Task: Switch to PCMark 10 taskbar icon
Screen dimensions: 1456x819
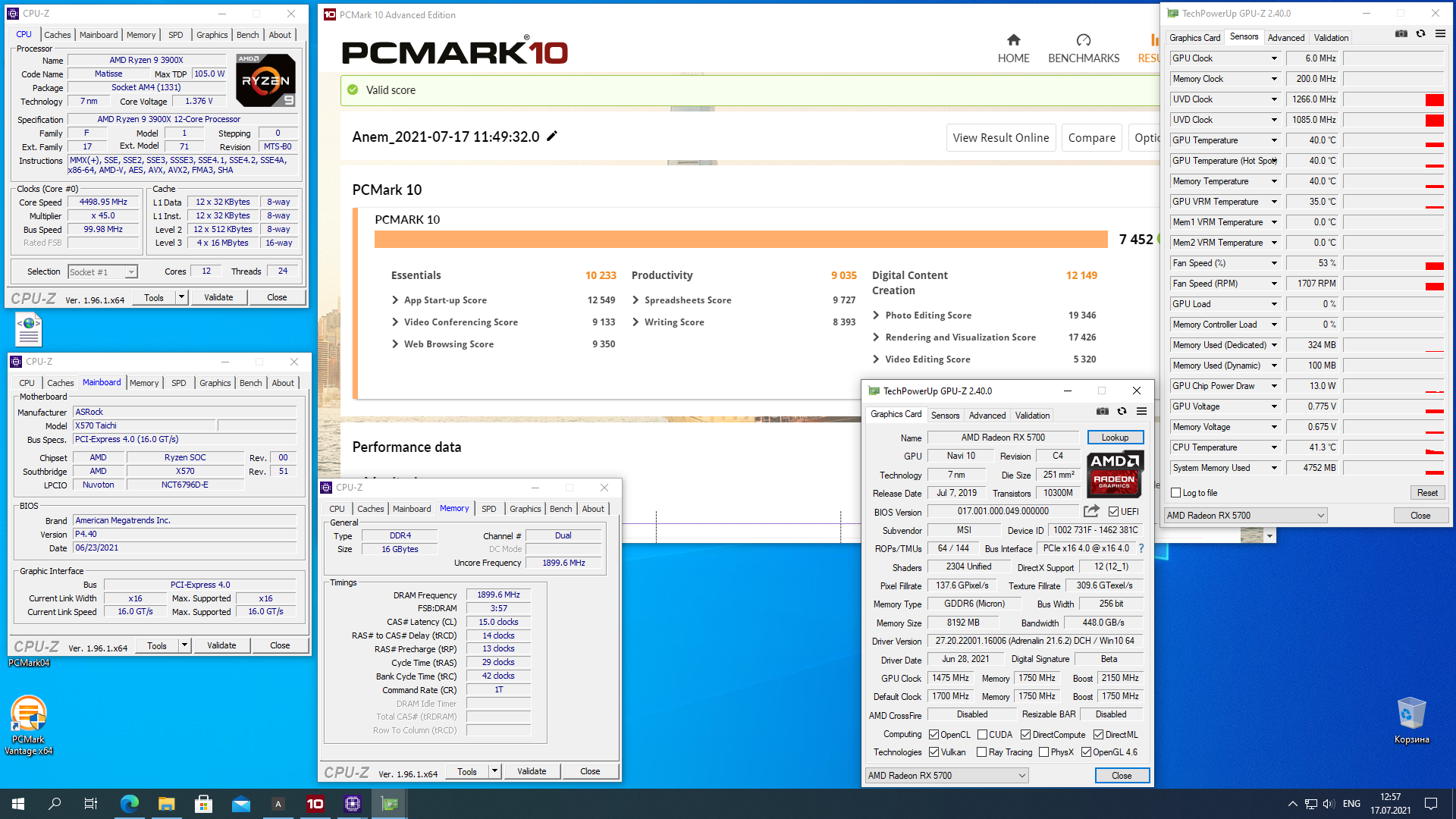Action: (315, 804)
